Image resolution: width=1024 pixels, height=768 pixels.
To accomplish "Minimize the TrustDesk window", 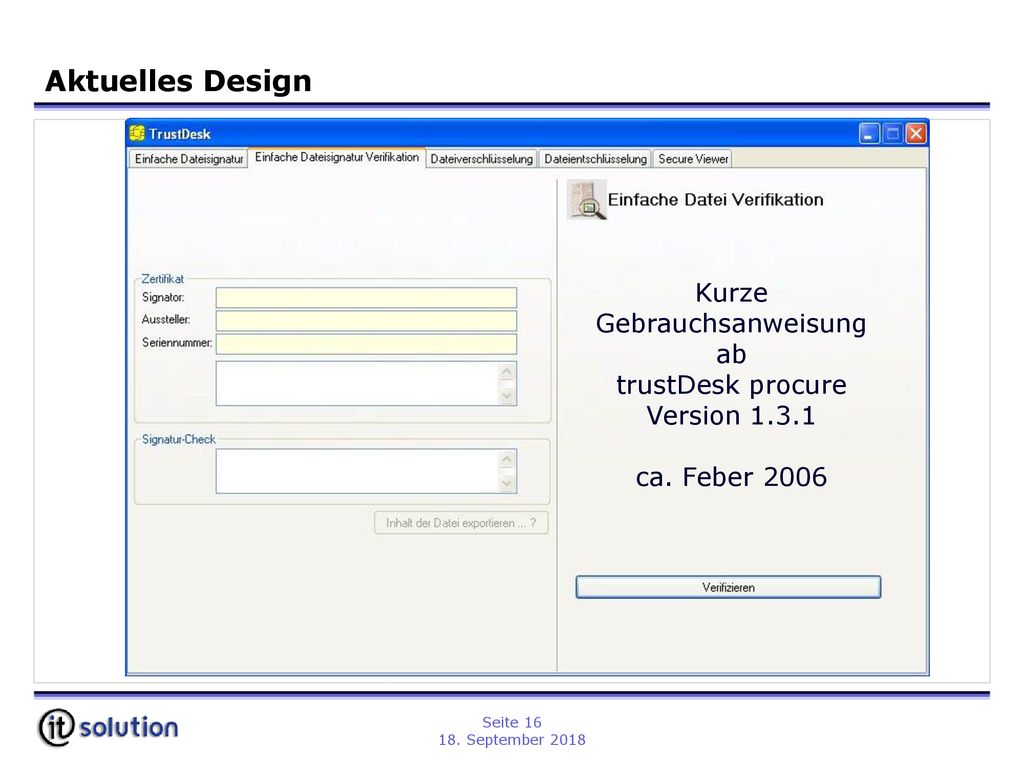I will (x=869, y=134).
